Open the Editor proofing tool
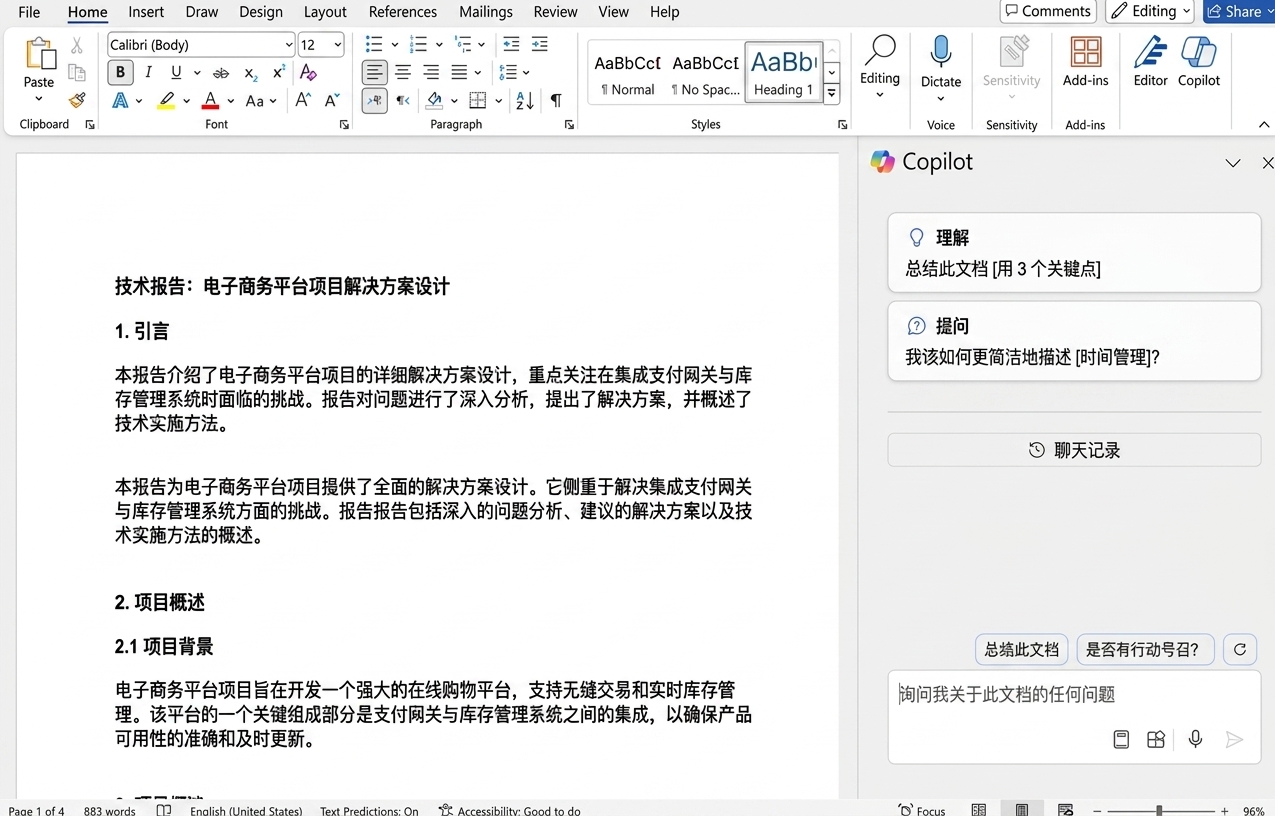 coord(1150,62)
